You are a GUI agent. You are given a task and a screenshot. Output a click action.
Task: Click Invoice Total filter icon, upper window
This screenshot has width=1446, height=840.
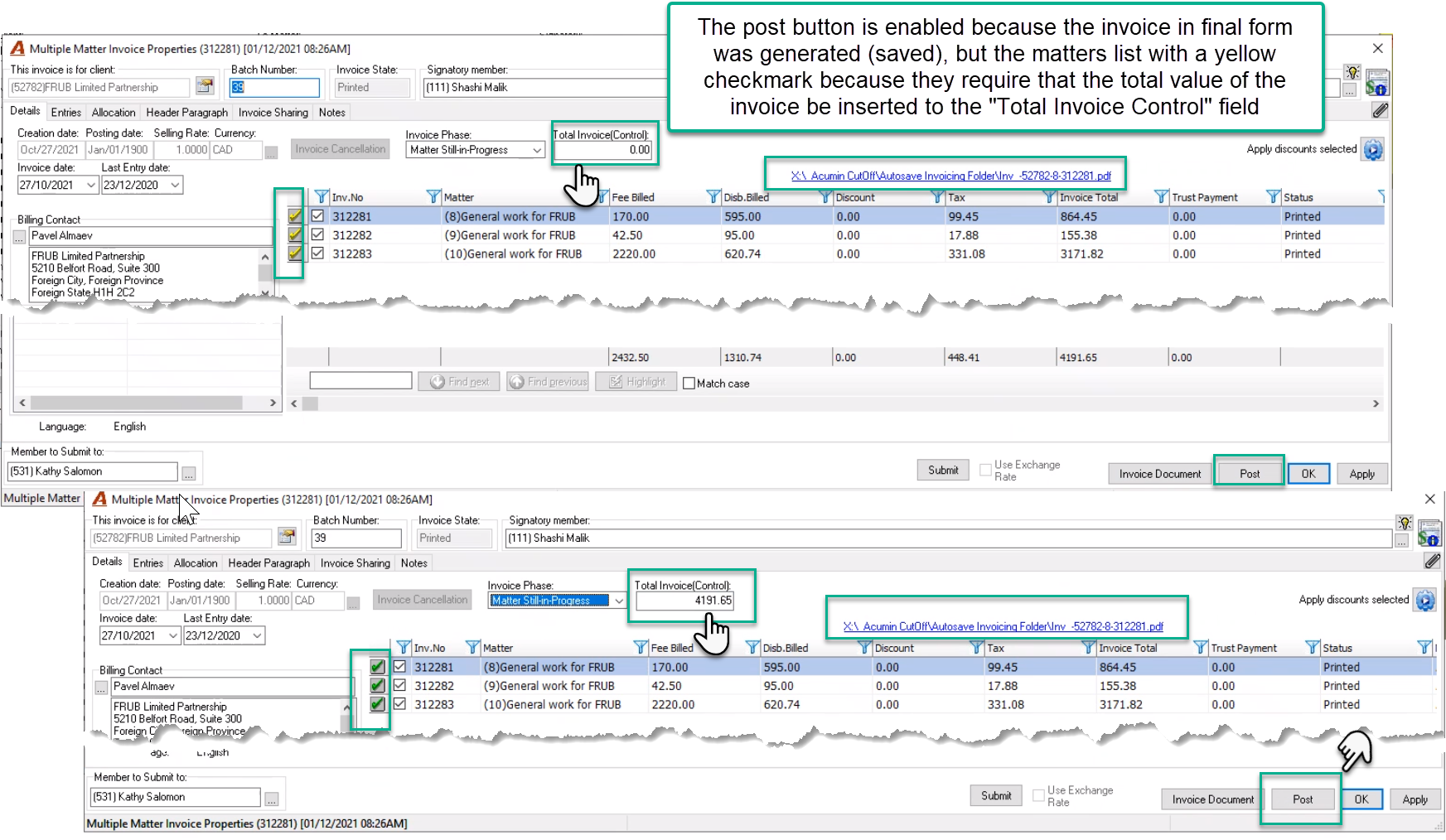(x=1050, y=197)
